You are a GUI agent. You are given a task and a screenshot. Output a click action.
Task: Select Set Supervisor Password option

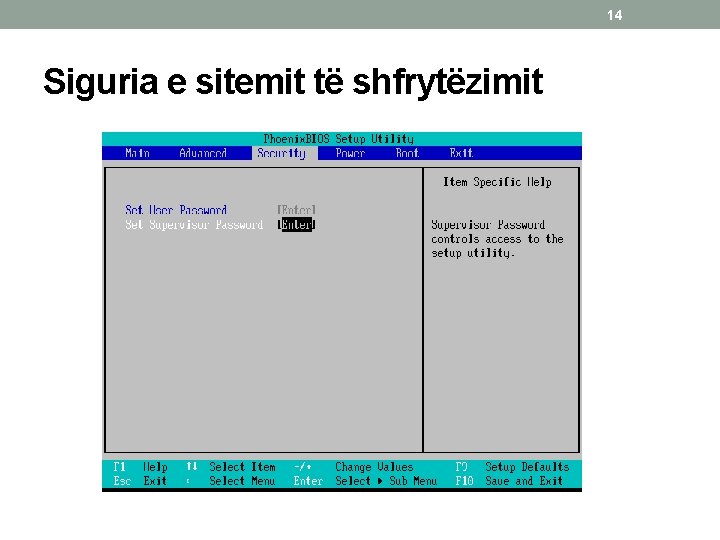(194, 225)
